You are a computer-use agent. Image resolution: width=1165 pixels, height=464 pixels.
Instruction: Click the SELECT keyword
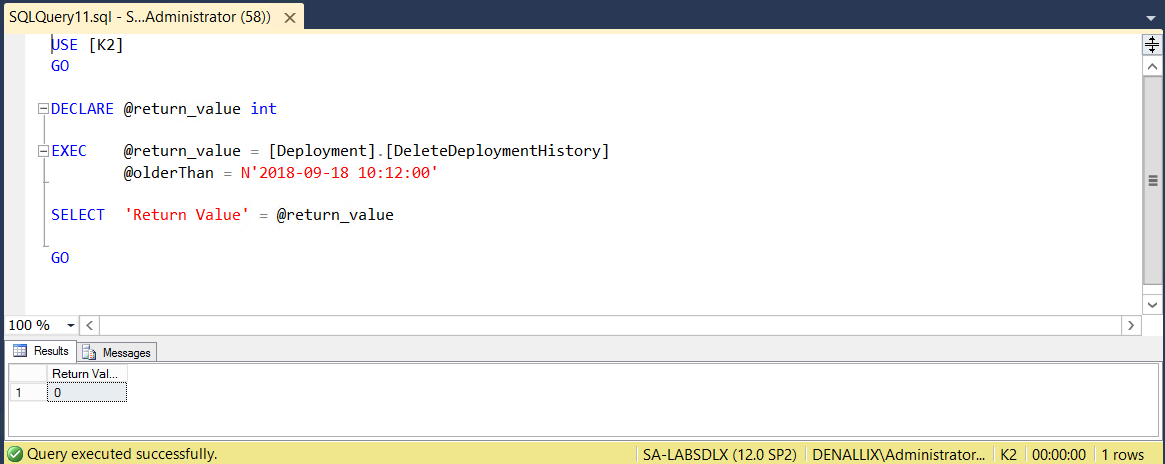pos(78,215)
